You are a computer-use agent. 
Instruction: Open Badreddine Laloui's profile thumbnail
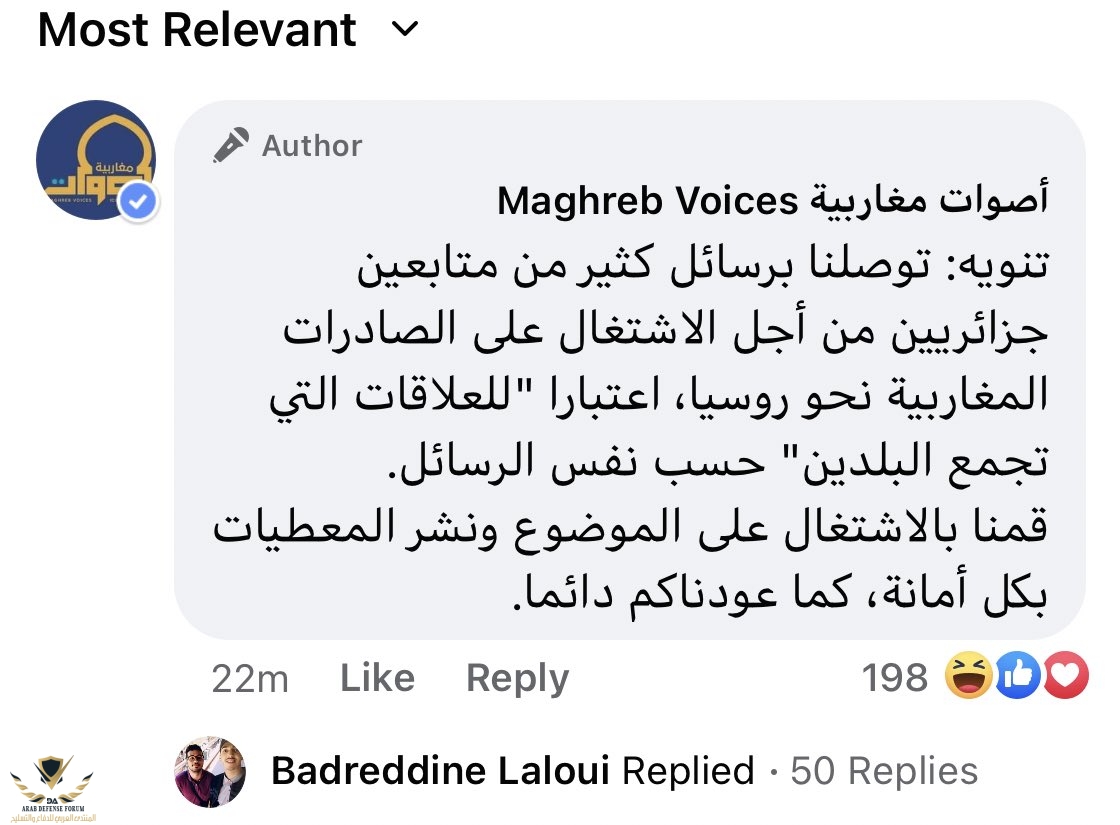[x=210, y=771]
